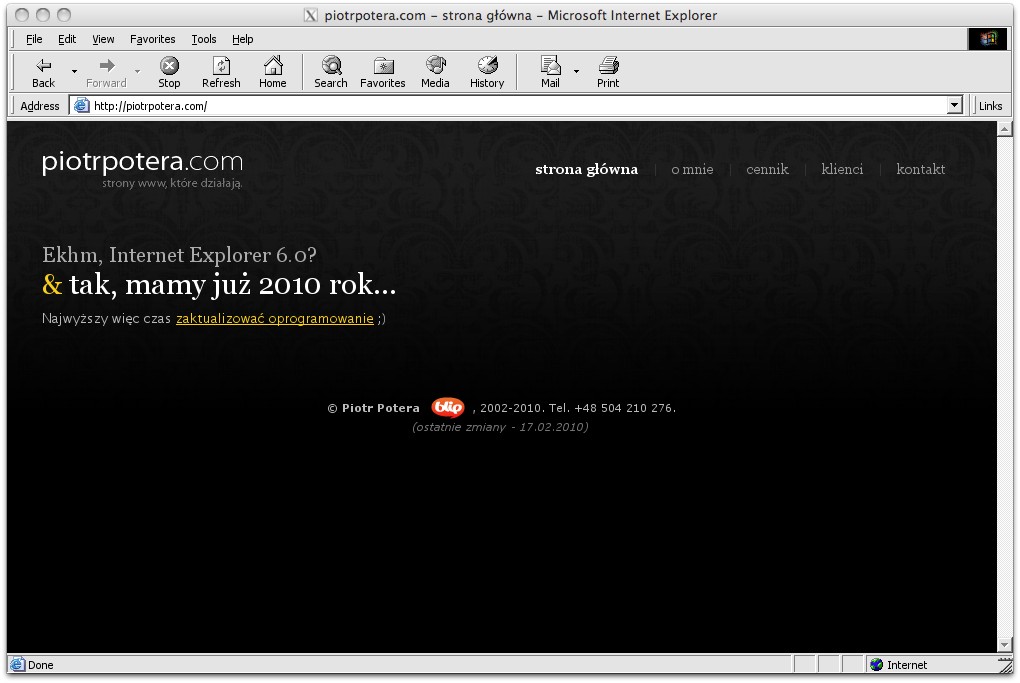Click the Windows logo throbber icon
This screenshot has width=1020, height=683.
(987, 39)
